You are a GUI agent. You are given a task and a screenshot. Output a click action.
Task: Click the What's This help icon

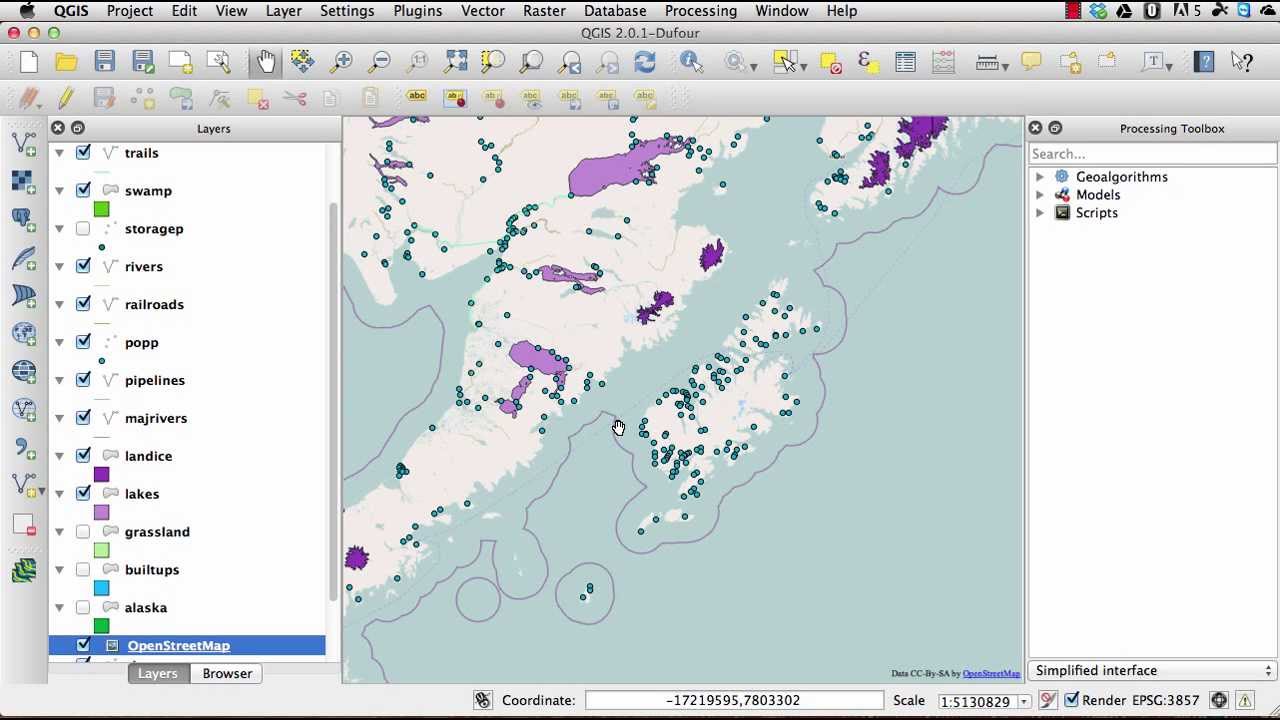point(1242,62)
